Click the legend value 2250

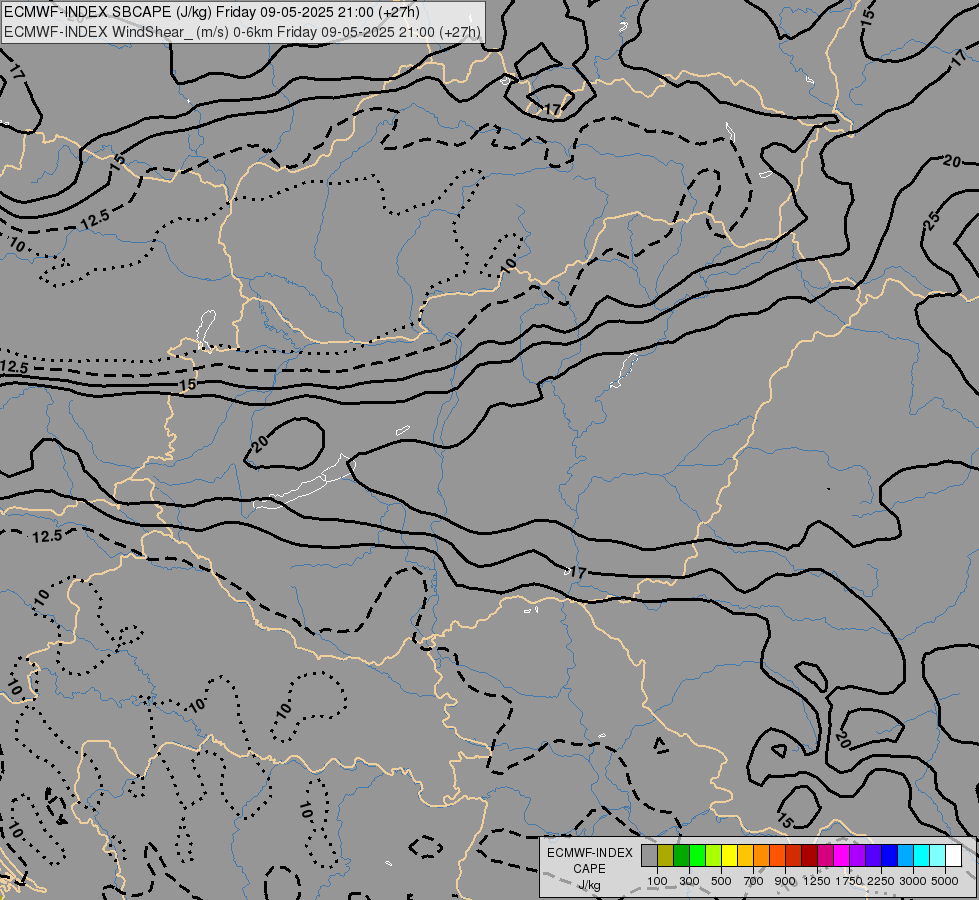881,881
